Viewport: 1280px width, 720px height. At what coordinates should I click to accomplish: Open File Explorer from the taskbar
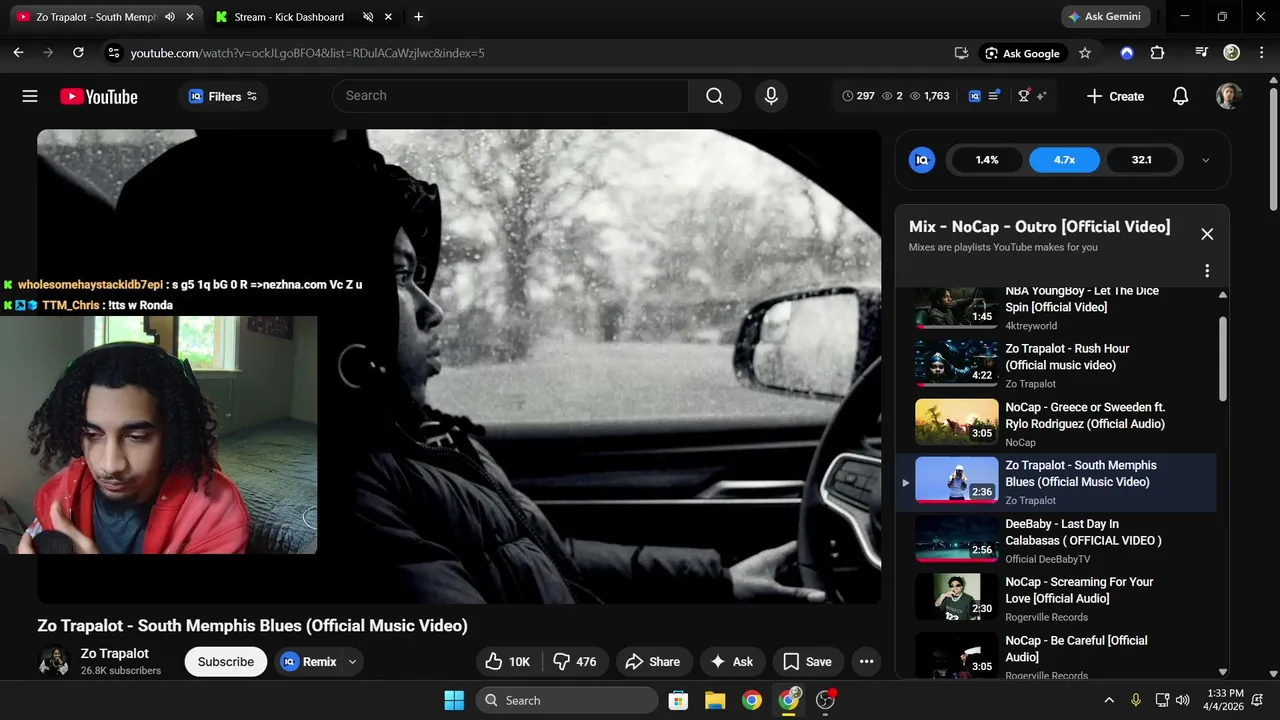pyautogui.click(x=715, y=700)
